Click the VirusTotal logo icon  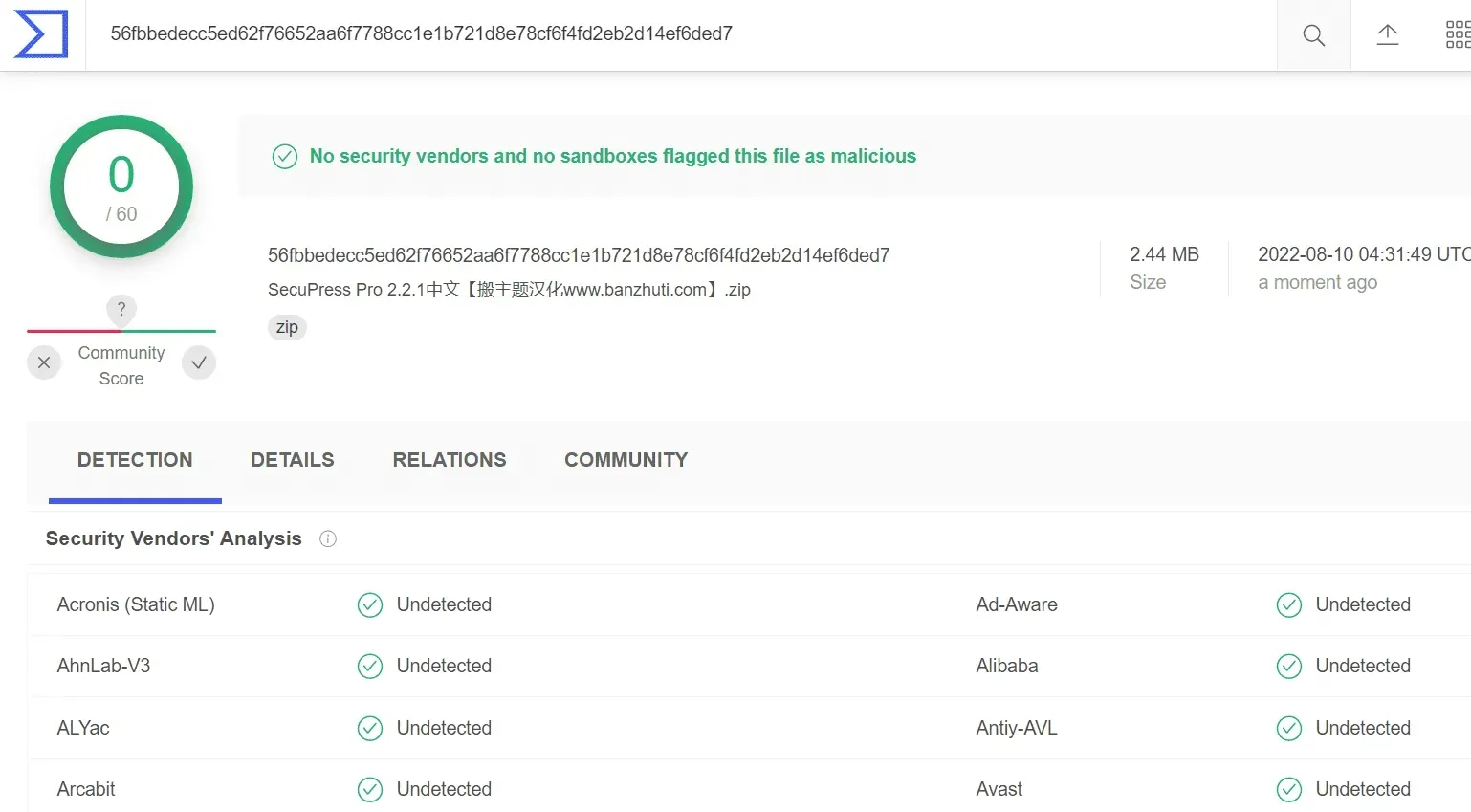tap(41, 34)
